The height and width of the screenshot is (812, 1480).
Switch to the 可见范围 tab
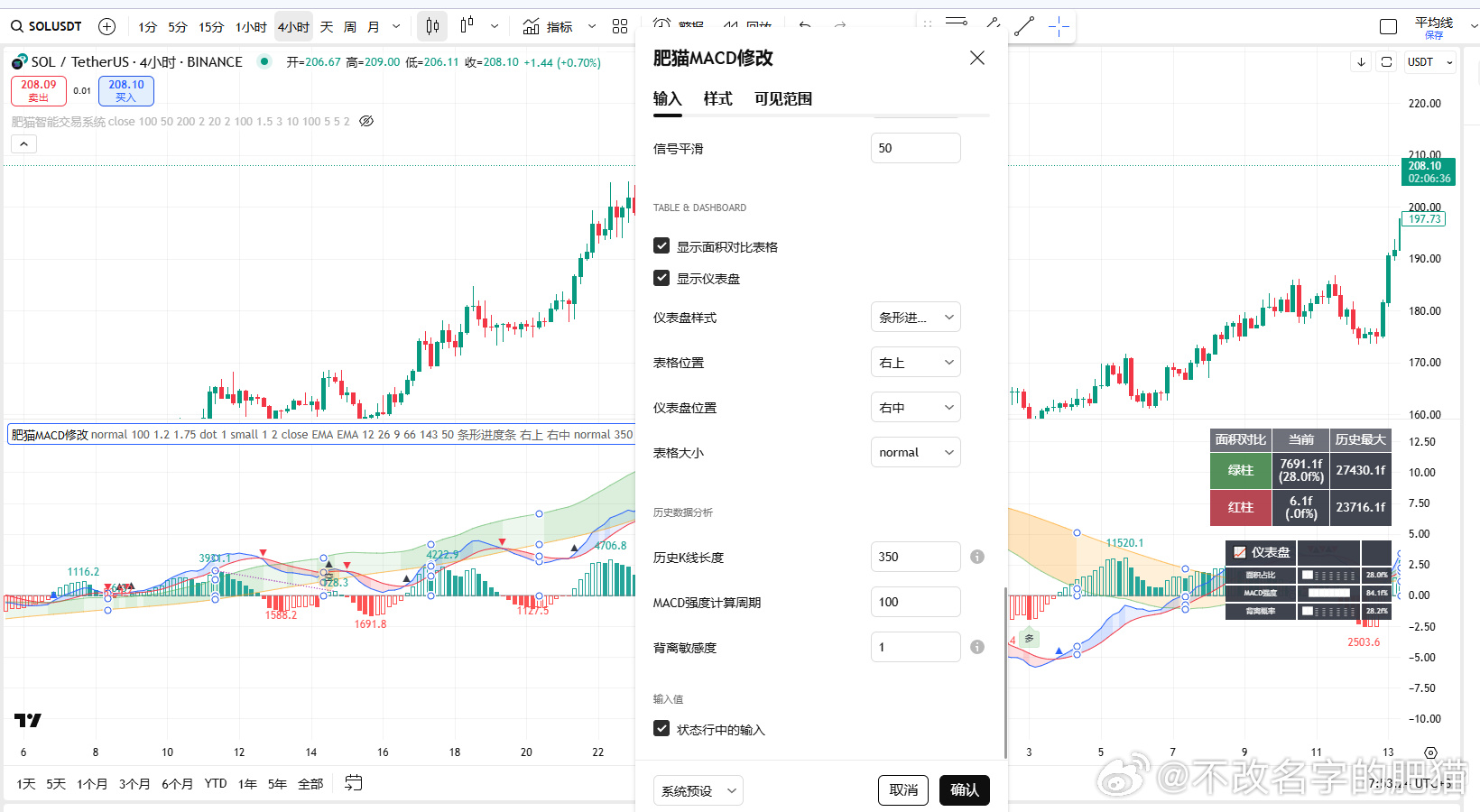[x=783, y=98]
